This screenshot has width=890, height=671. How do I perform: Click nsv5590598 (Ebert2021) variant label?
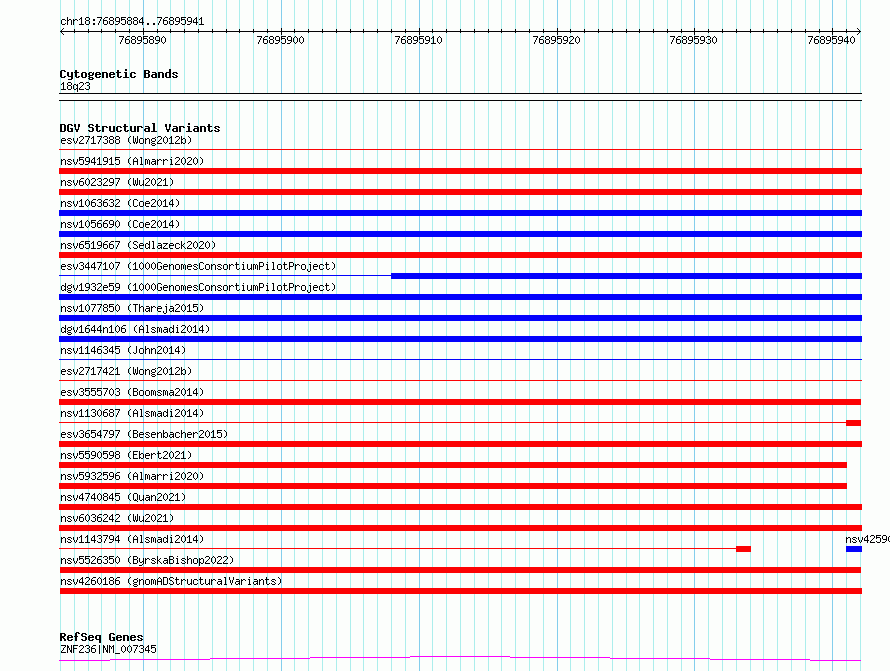point(126,455)
